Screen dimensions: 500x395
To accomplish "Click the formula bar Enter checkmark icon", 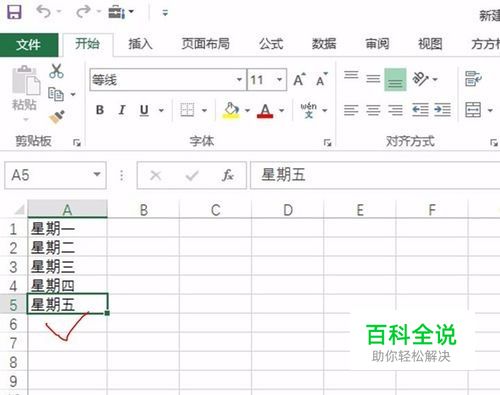I will click(x=192, y=175).
